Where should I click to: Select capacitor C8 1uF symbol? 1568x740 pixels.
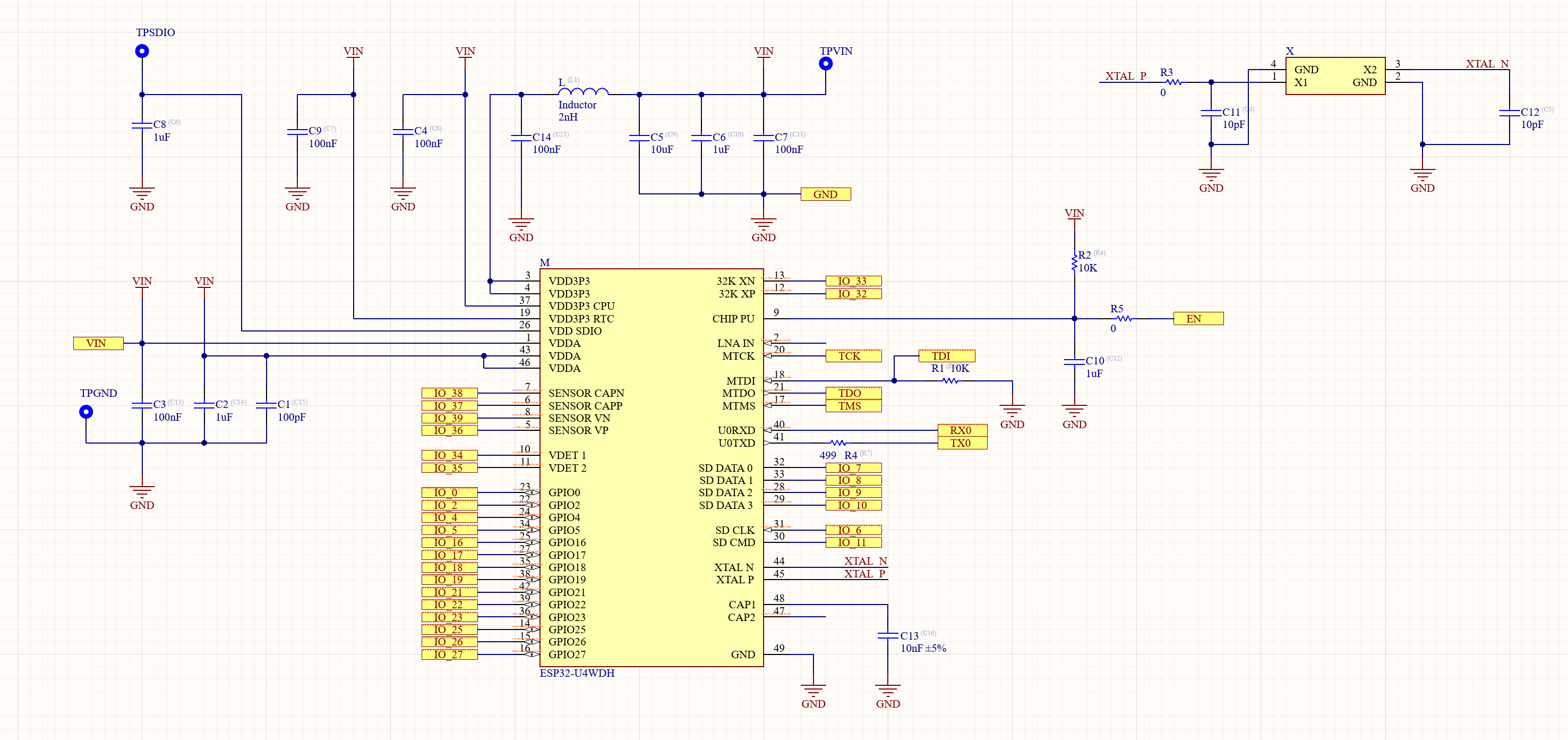(x=142, y=125)
